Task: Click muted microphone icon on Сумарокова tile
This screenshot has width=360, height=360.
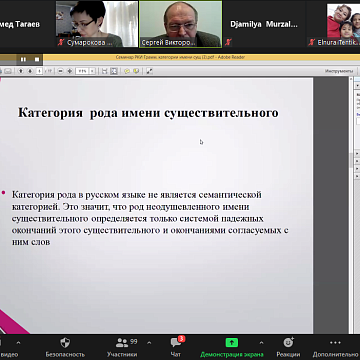Action: click(x=61, y=43)
